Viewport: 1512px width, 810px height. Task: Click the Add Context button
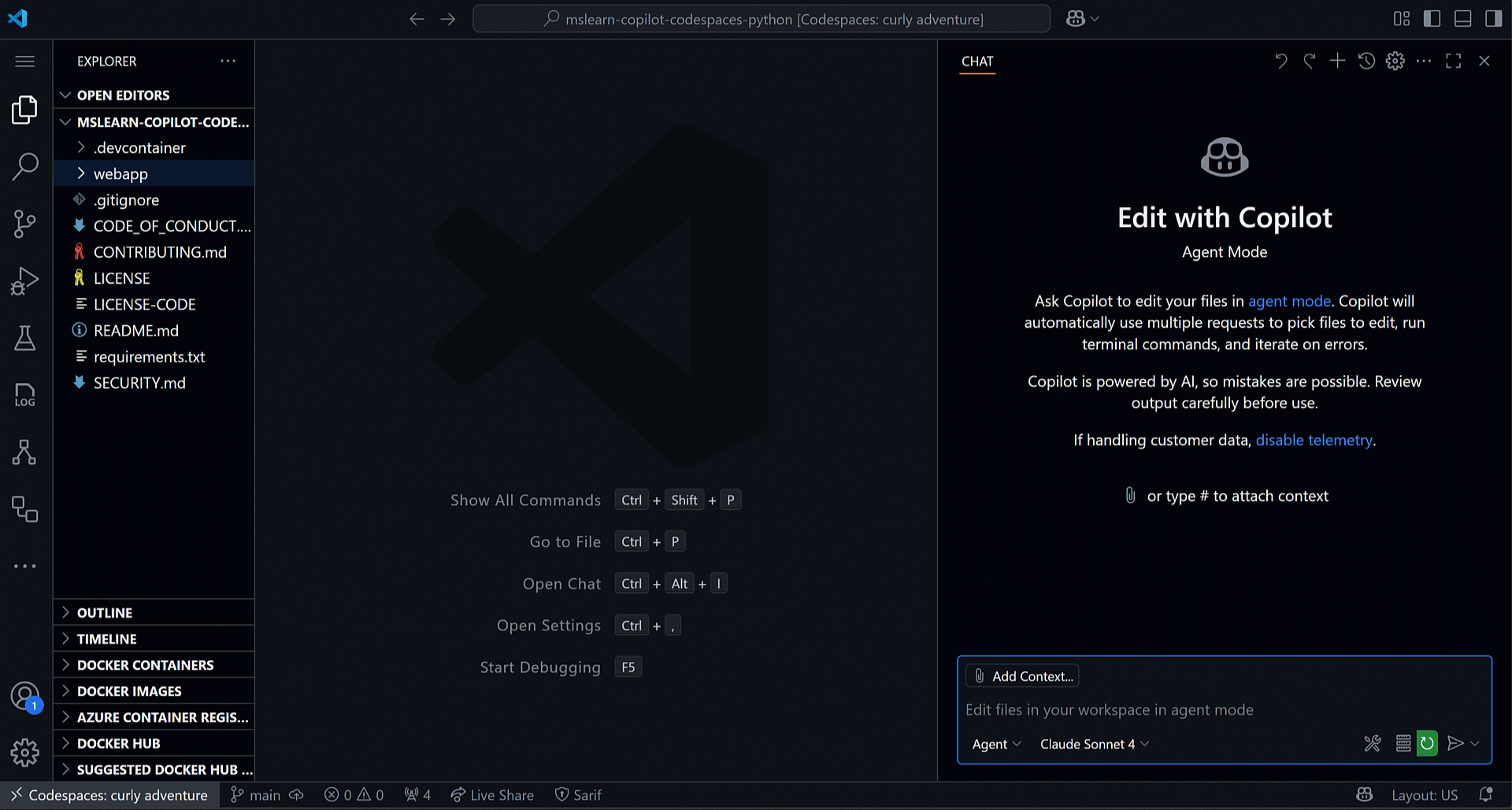click(1023, 676)
